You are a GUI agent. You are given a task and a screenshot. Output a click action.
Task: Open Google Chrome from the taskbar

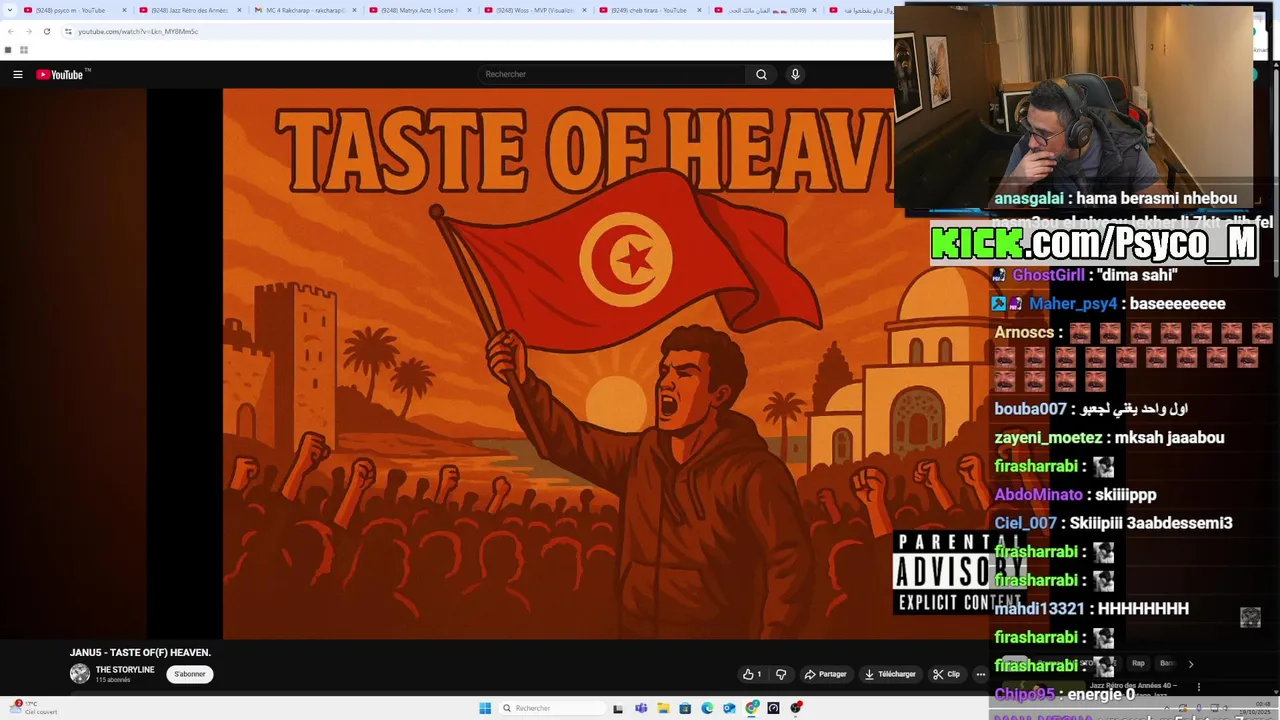point(752,708)
